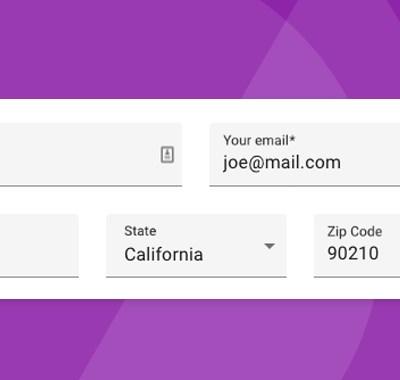Focus the Zip Code field

tap(357, 246)
